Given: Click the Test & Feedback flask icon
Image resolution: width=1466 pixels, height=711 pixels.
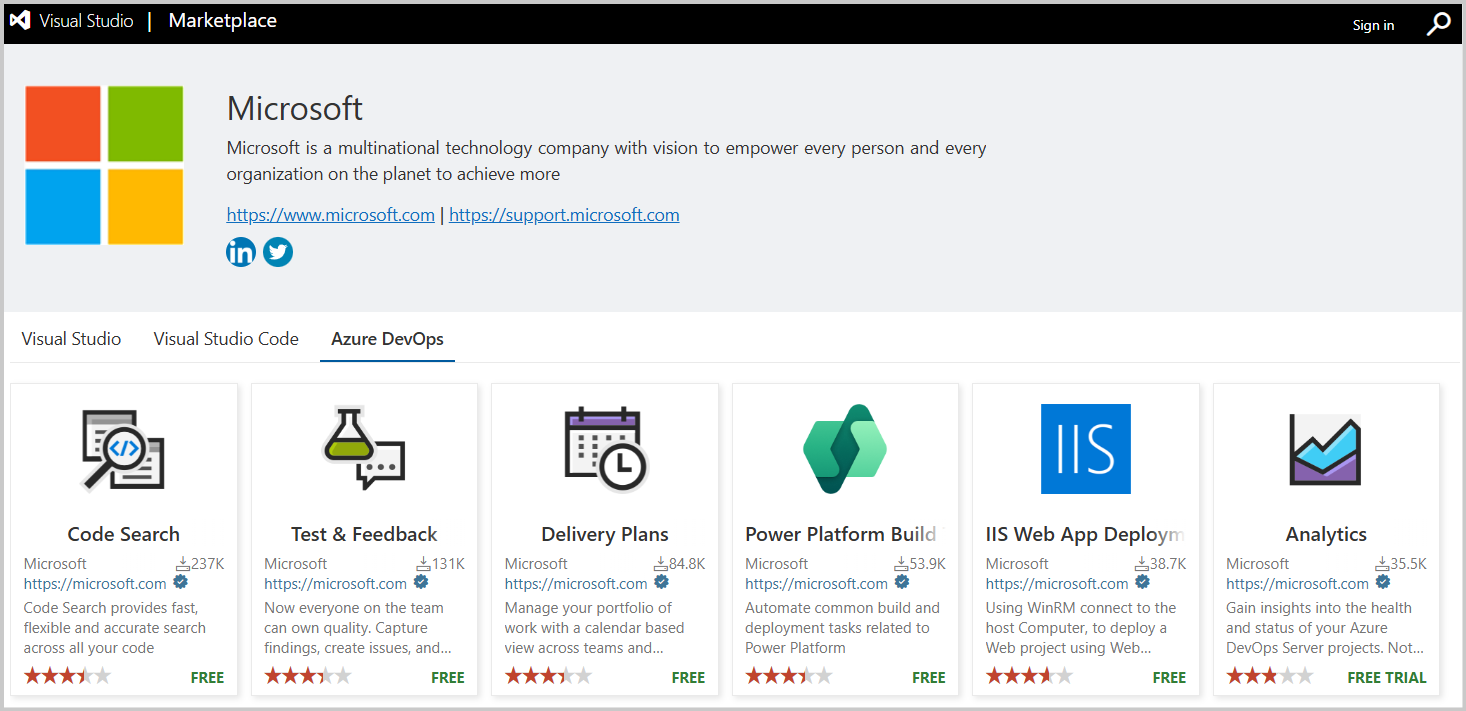Looking at the screenshot, I should coord(364,449).
